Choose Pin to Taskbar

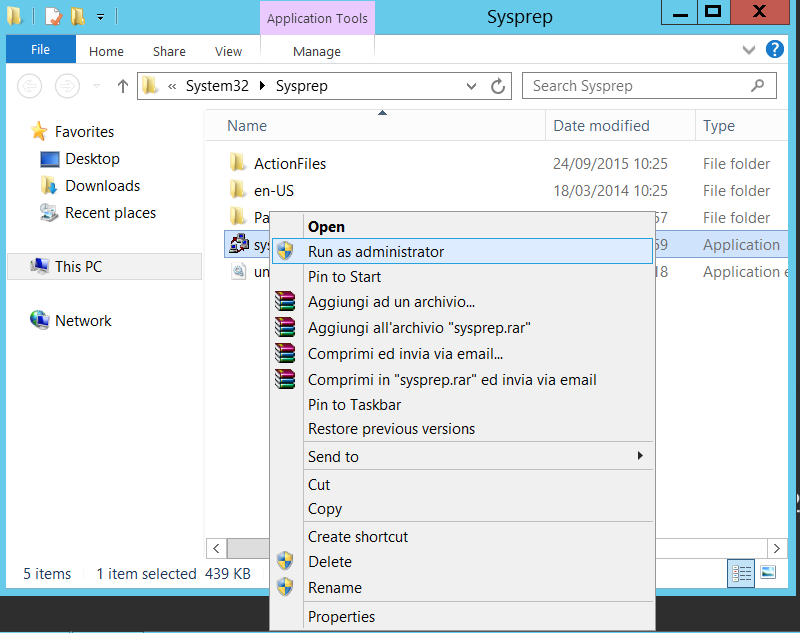tap(462, 404)
